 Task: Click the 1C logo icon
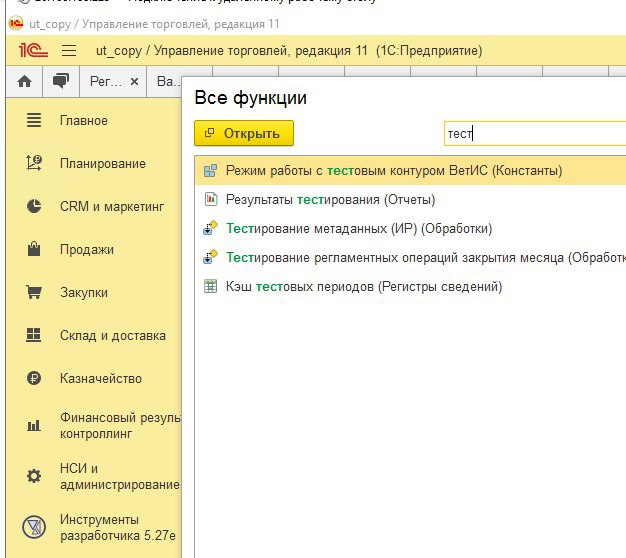[33, 50]
